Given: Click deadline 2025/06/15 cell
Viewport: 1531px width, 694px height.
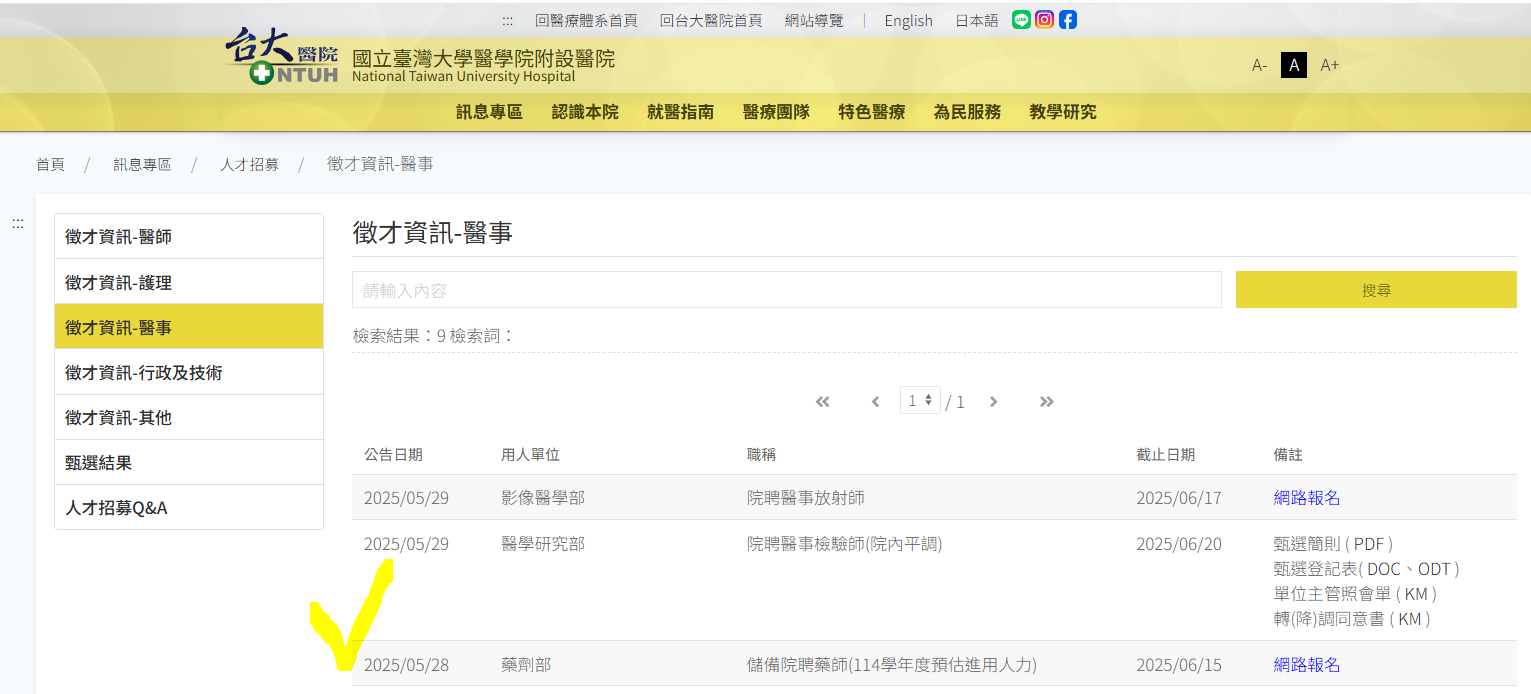Looking at the screenshot, I should click(1179, 664).
